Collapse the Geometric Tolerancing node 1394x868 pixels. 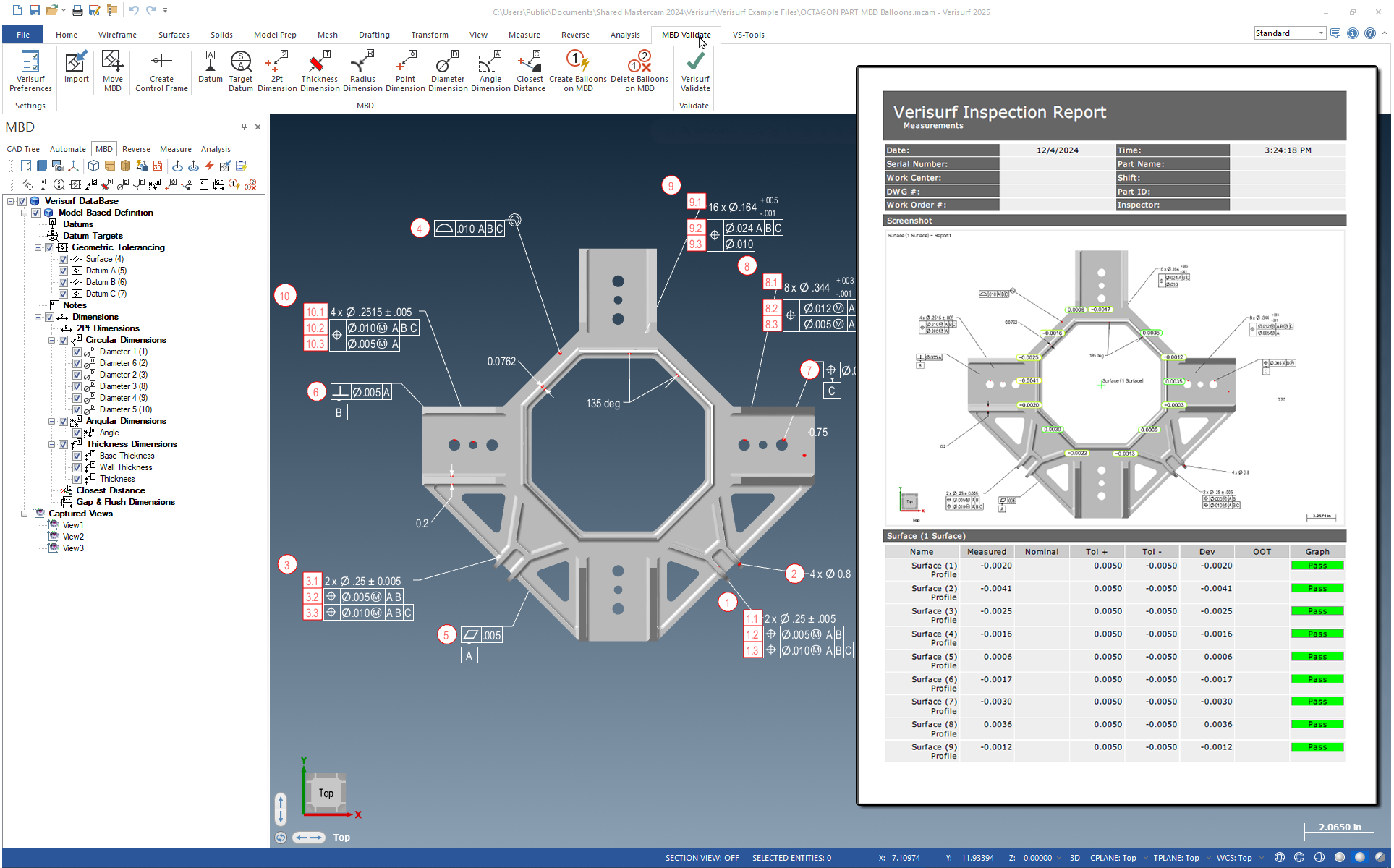pyautogui.click(x=38, y=247)
